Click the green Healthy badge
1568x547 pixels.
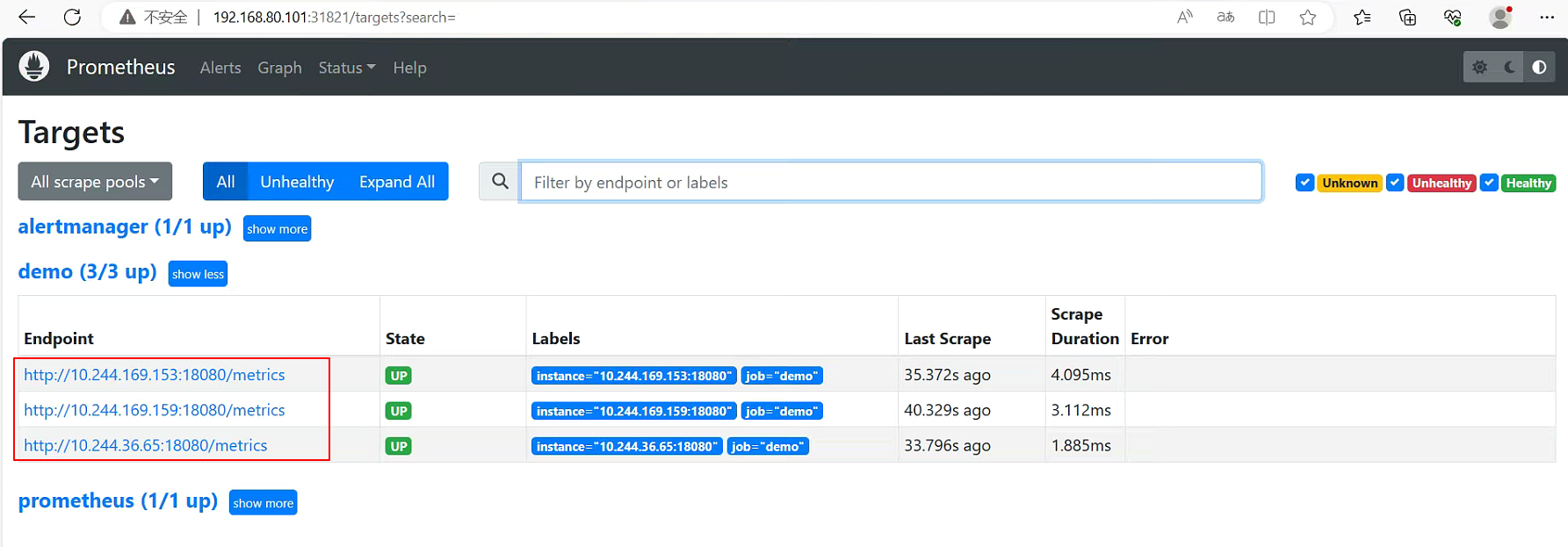(1528, 183)
